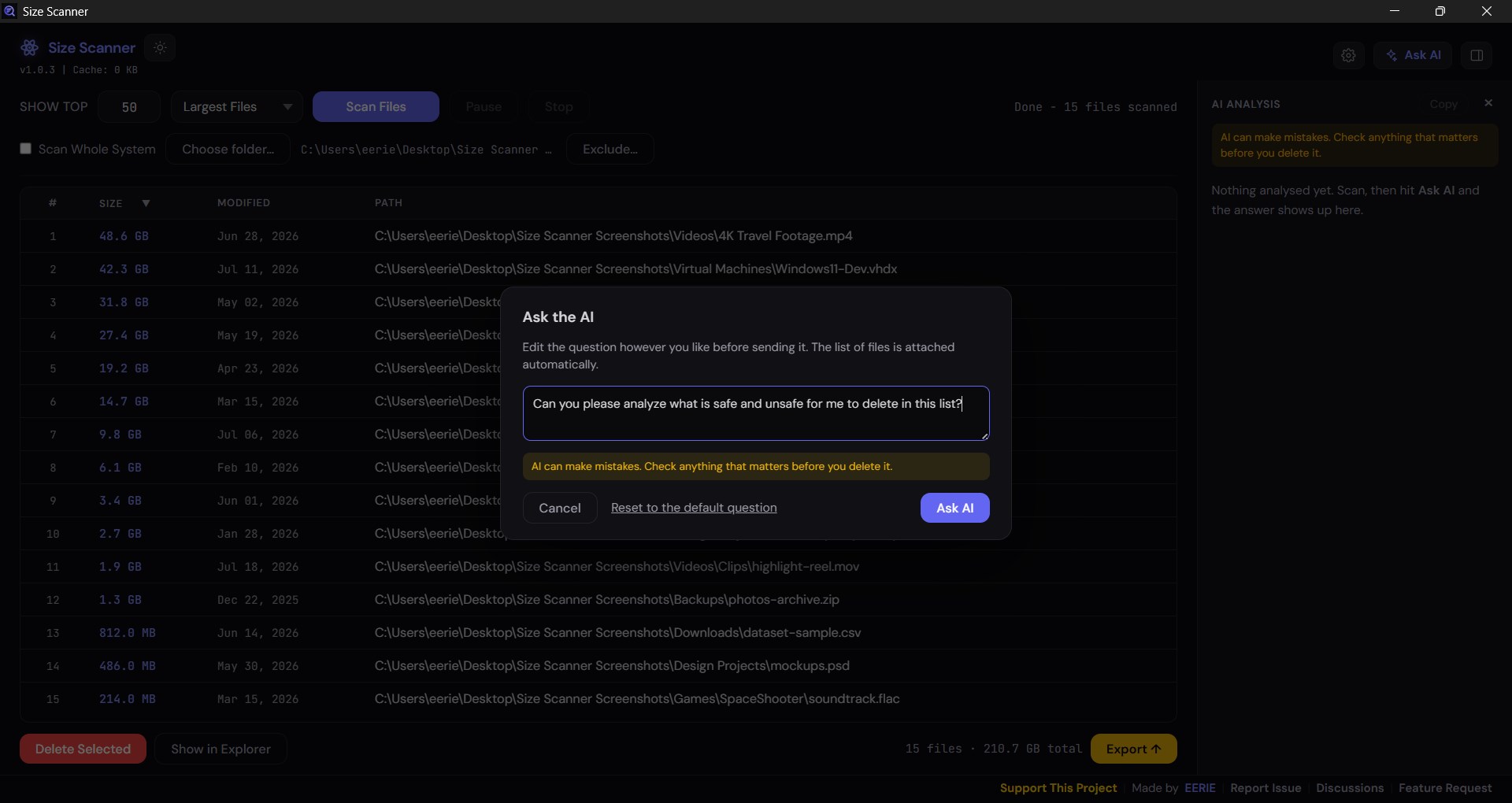Viewport: 1512px width, 803px height.
Task: Click the Dec 22, 2025 date cell
Action: pyautogui.click(x=258, y=600)
